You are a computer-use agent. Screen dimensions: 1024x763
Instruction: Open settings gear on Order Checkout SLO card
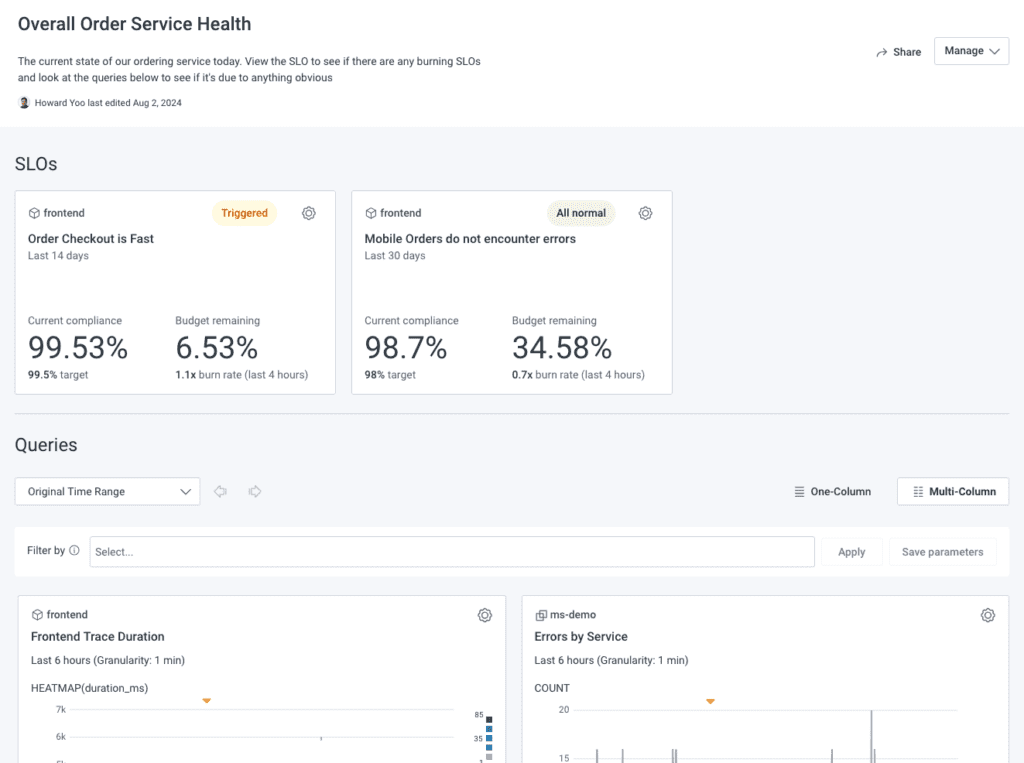(x=309, y=213)
